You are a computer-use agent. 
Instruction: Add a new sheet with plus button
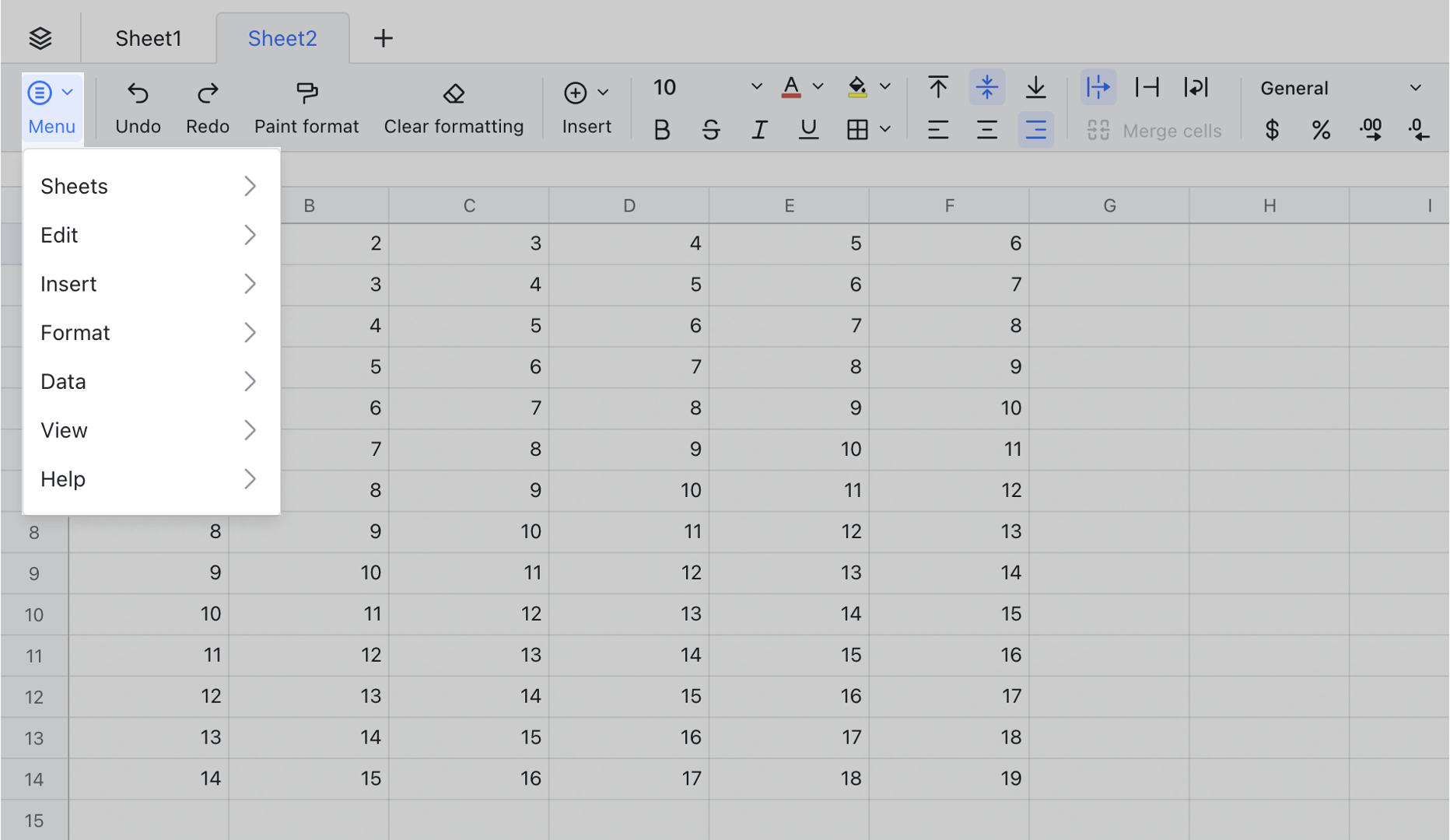pos(383,38)
